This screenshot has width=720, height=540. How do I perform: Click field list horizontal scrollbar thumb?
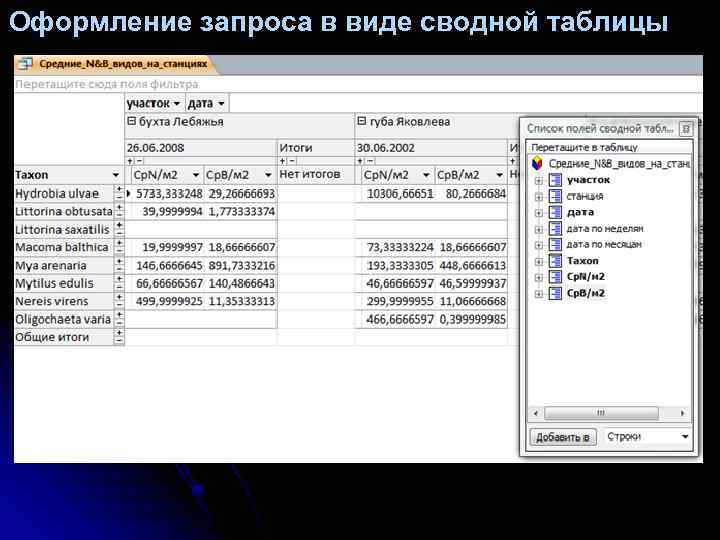coord(601,413)
